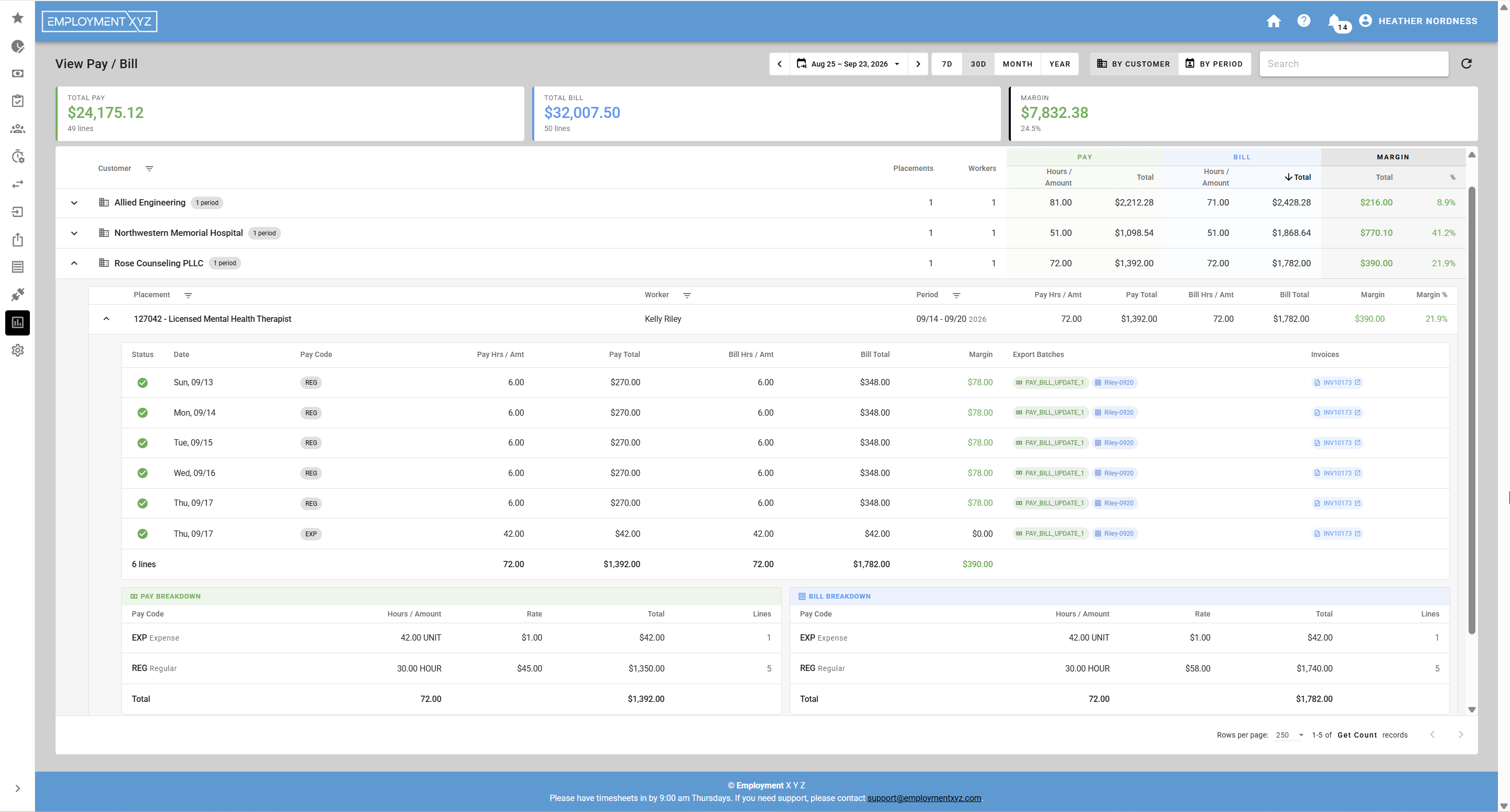Image resolution: width=1510 pixels, height=812 pixels.
Task: Collapse placement 127042 Licensed Mental Health Therapist
Action: click(106, 319)
